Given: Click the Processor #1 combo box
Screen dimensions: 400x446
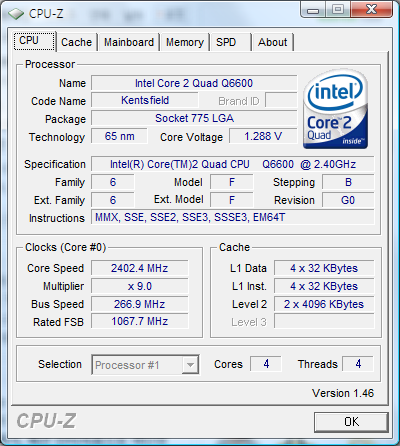Looking at the screenshot, I should [x=145, y=365].
